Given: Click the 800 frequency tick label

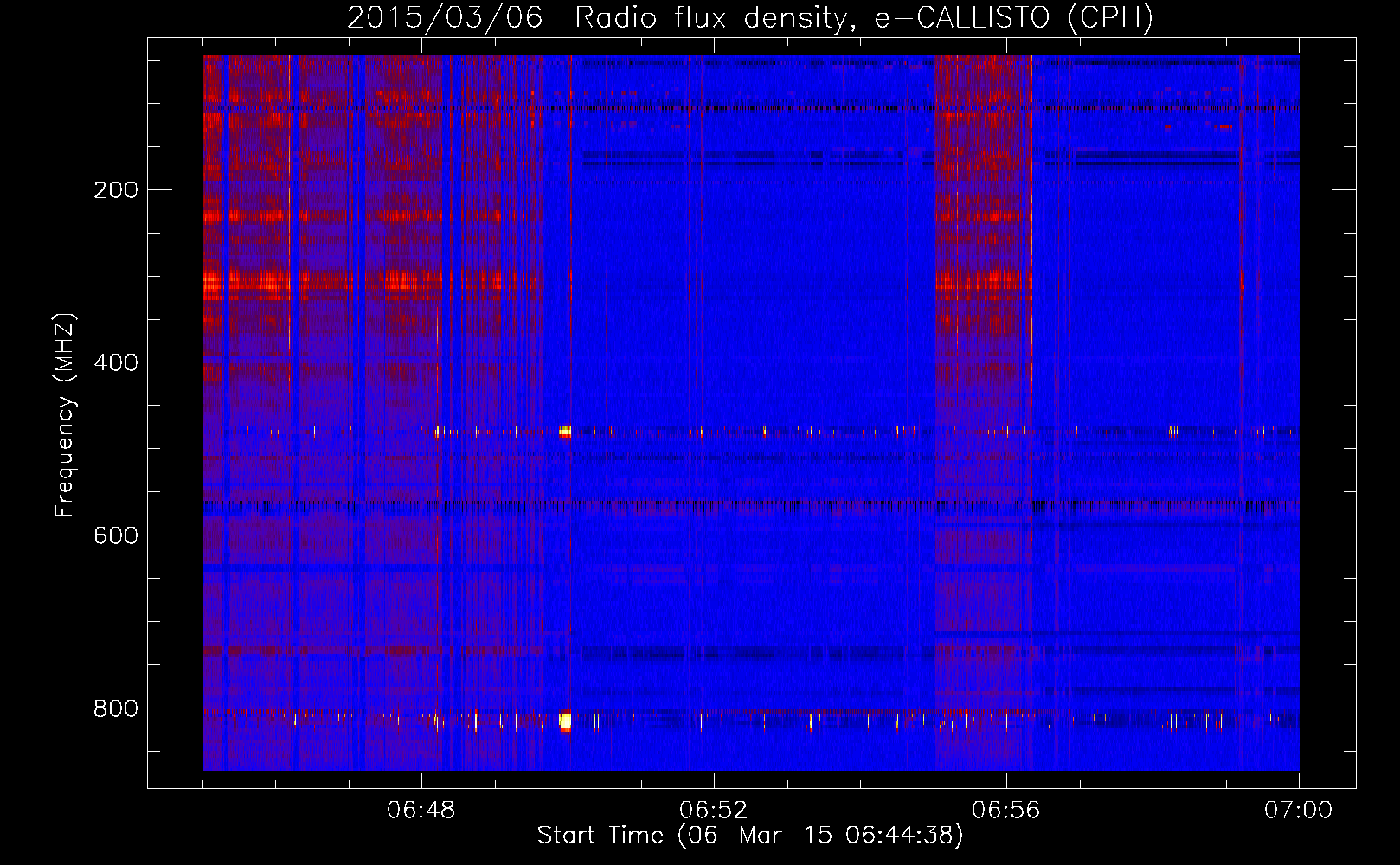Looking at the screenshot, I should click(x=116, y=709).
